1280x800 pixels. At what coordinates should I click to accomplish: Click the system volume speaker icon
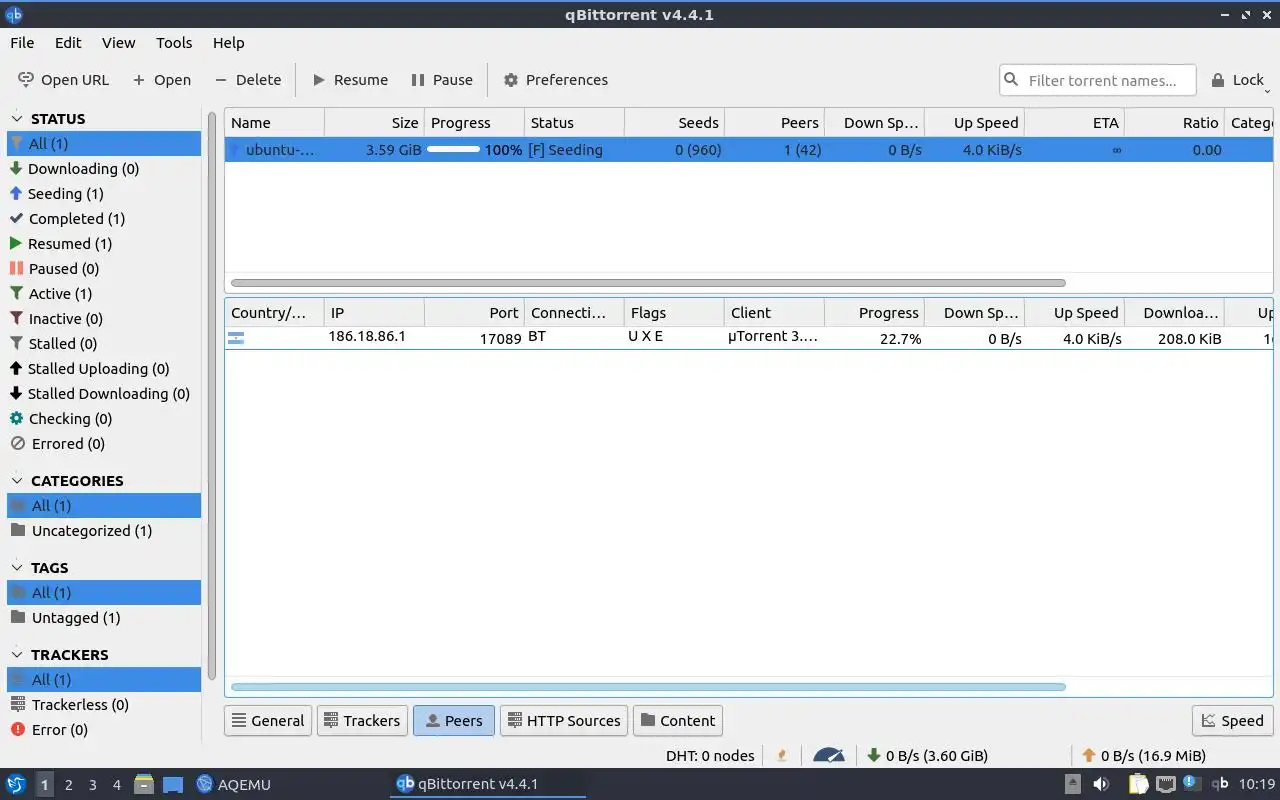pyautogui.click(x=1100, y=784)
